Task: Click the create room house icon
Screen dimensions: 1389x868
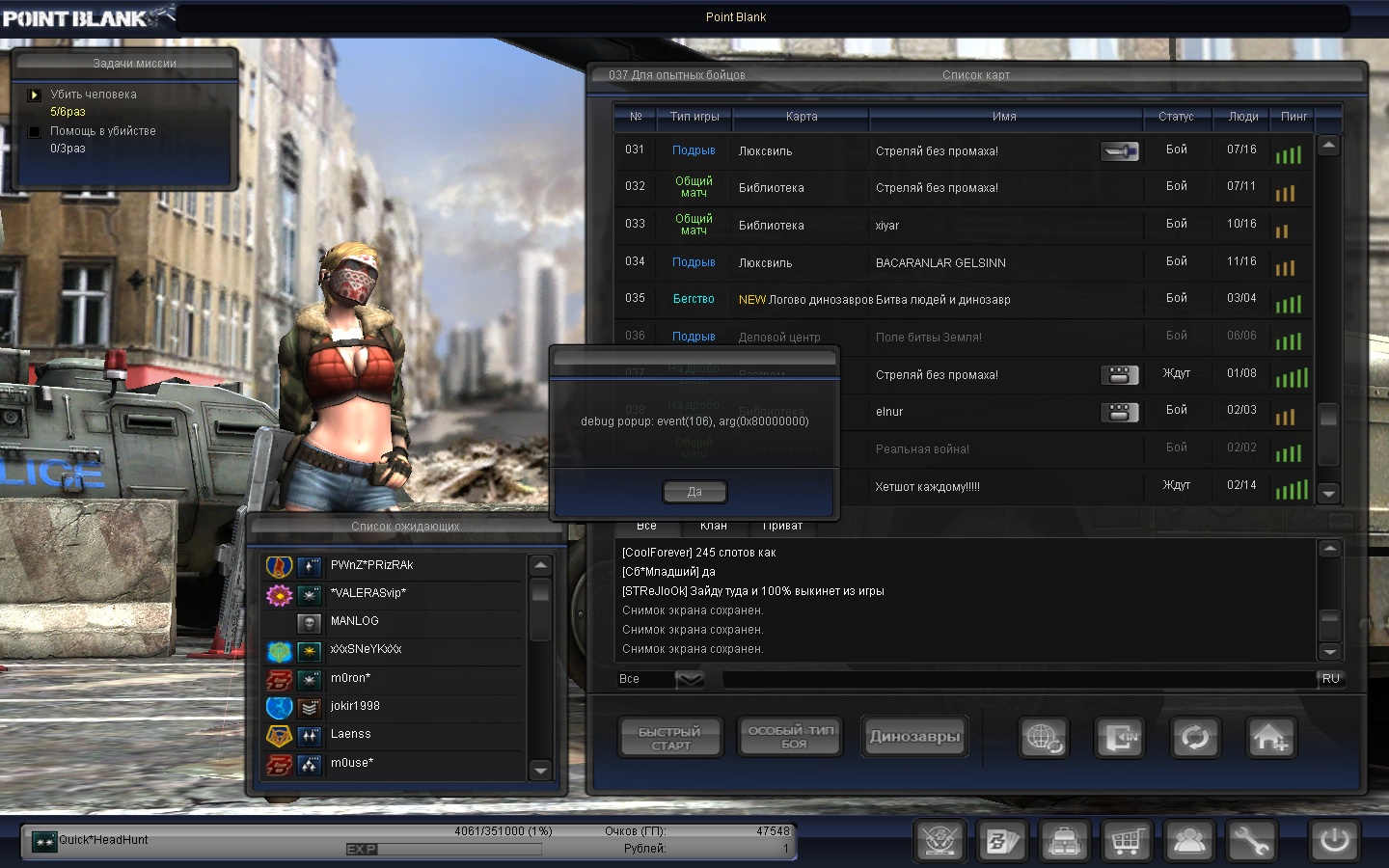Action: point(1270,739)
